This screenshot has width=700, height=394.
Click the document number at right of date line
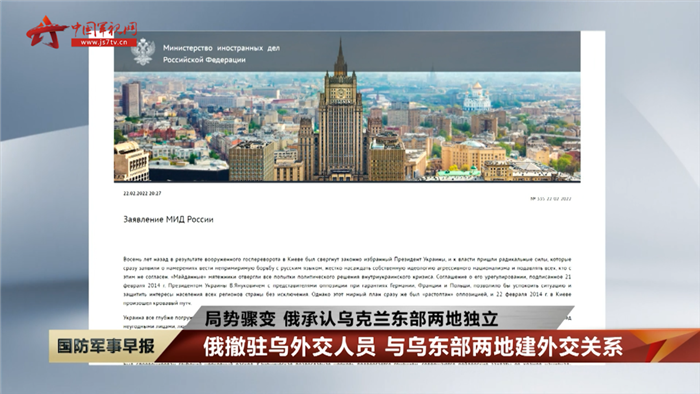coord(550,199)
